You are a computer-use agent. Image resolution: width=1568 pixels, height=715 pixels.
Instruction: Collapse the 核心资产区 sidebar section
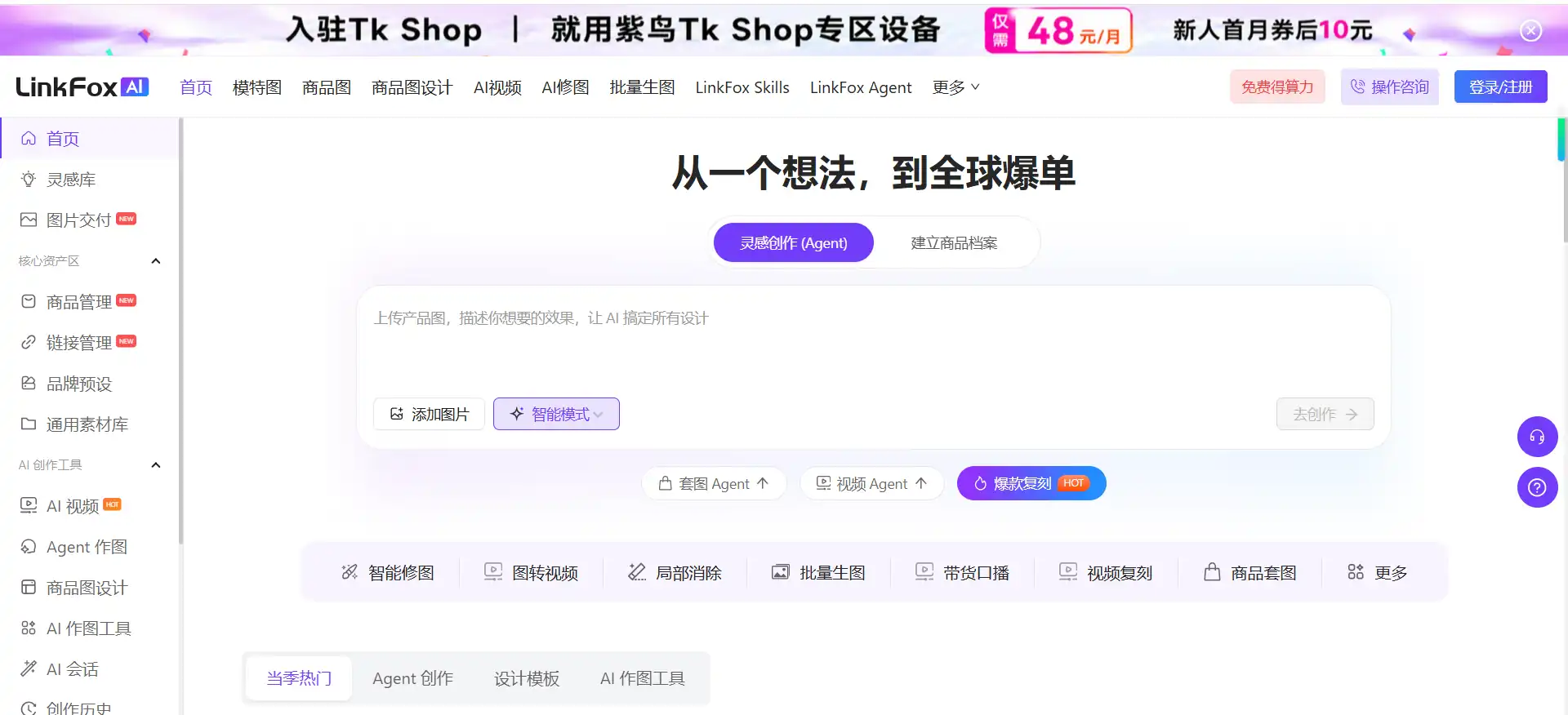tap(156, 261)
